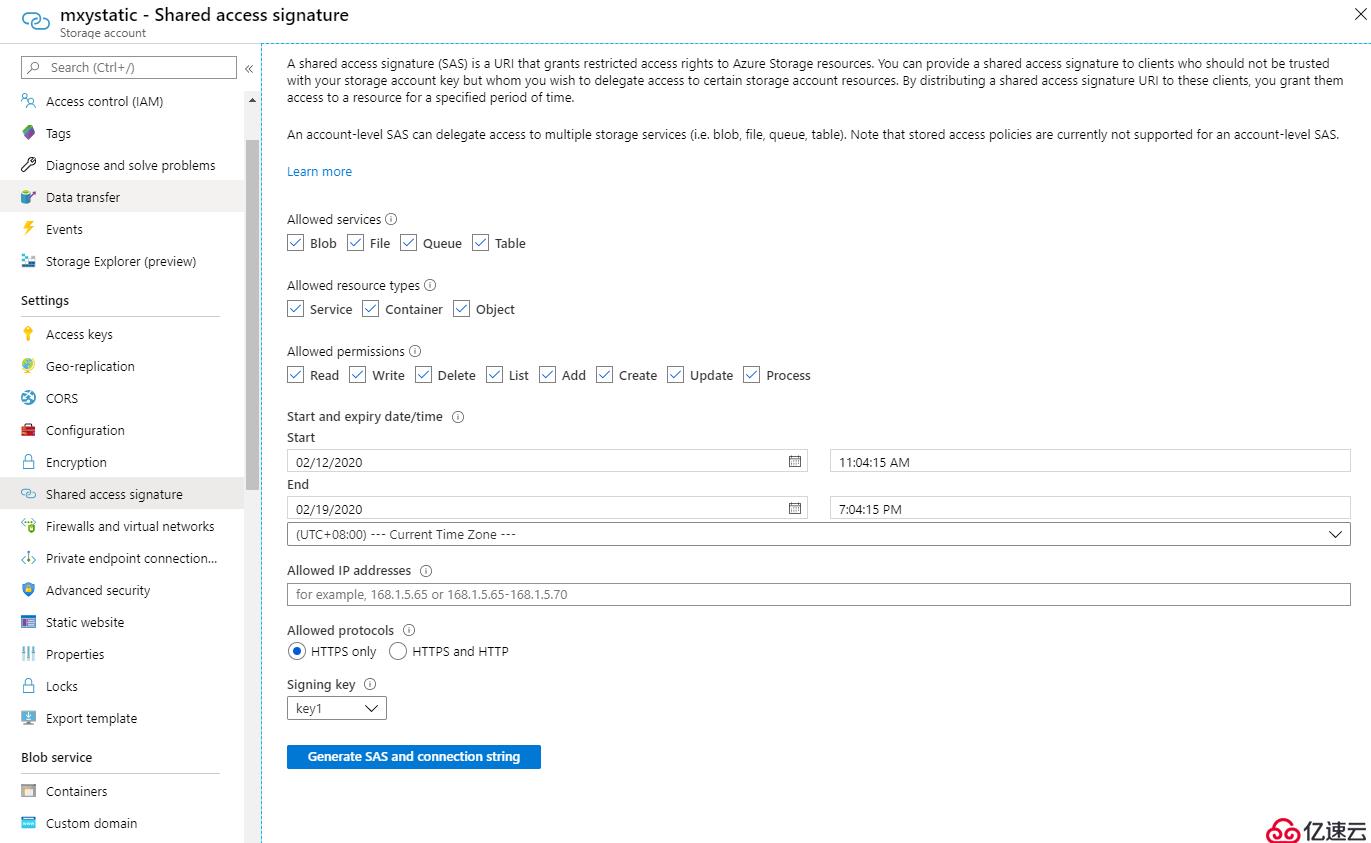This screenshot has width=1371, height=843.
Task: Click the Configuration toolbox icon
Action: (29, 430)
